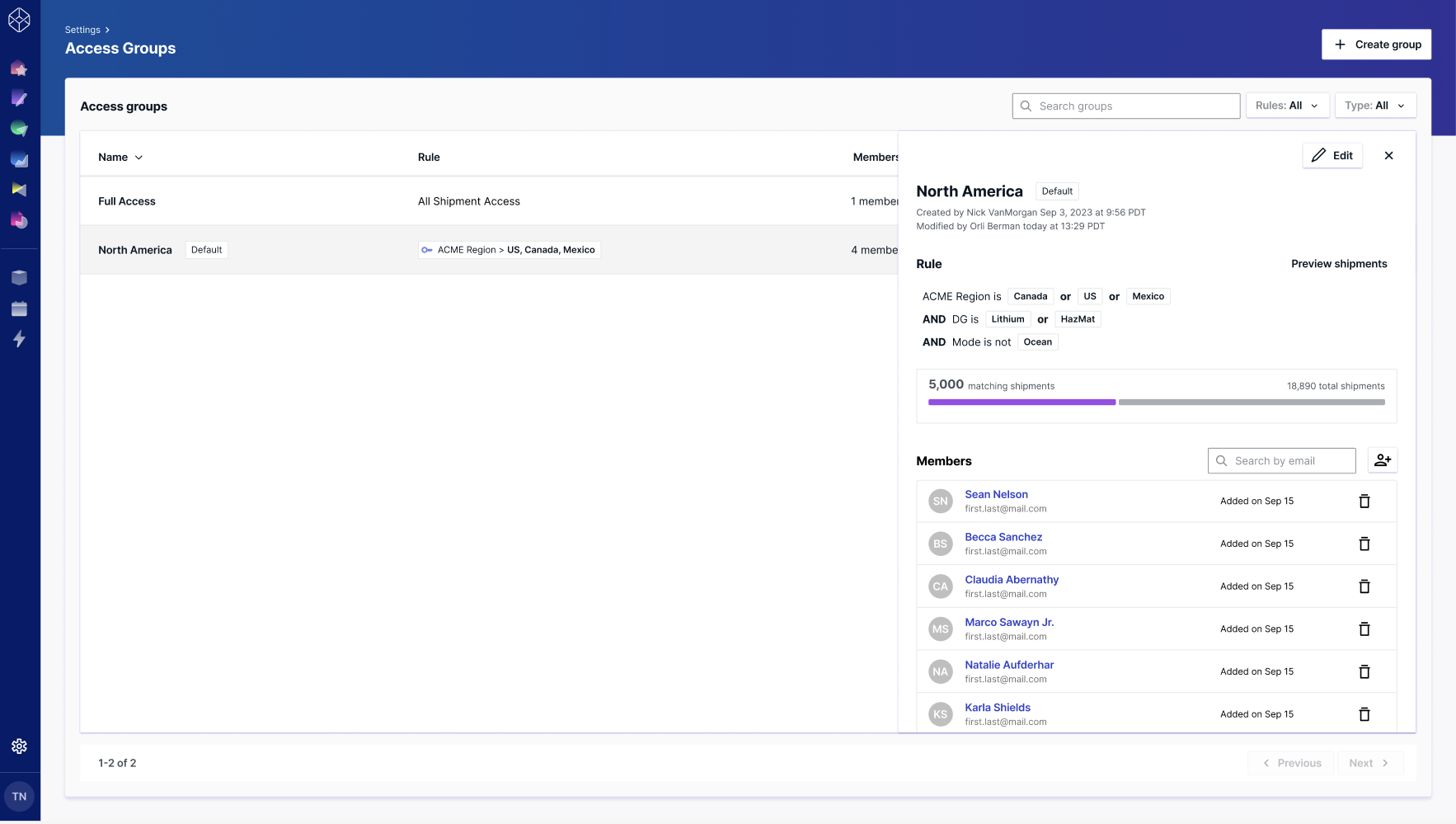Click the Canada rule tag
Image resolution: width=1456 pixels, height=824 pixels.
click(1031, 296)
